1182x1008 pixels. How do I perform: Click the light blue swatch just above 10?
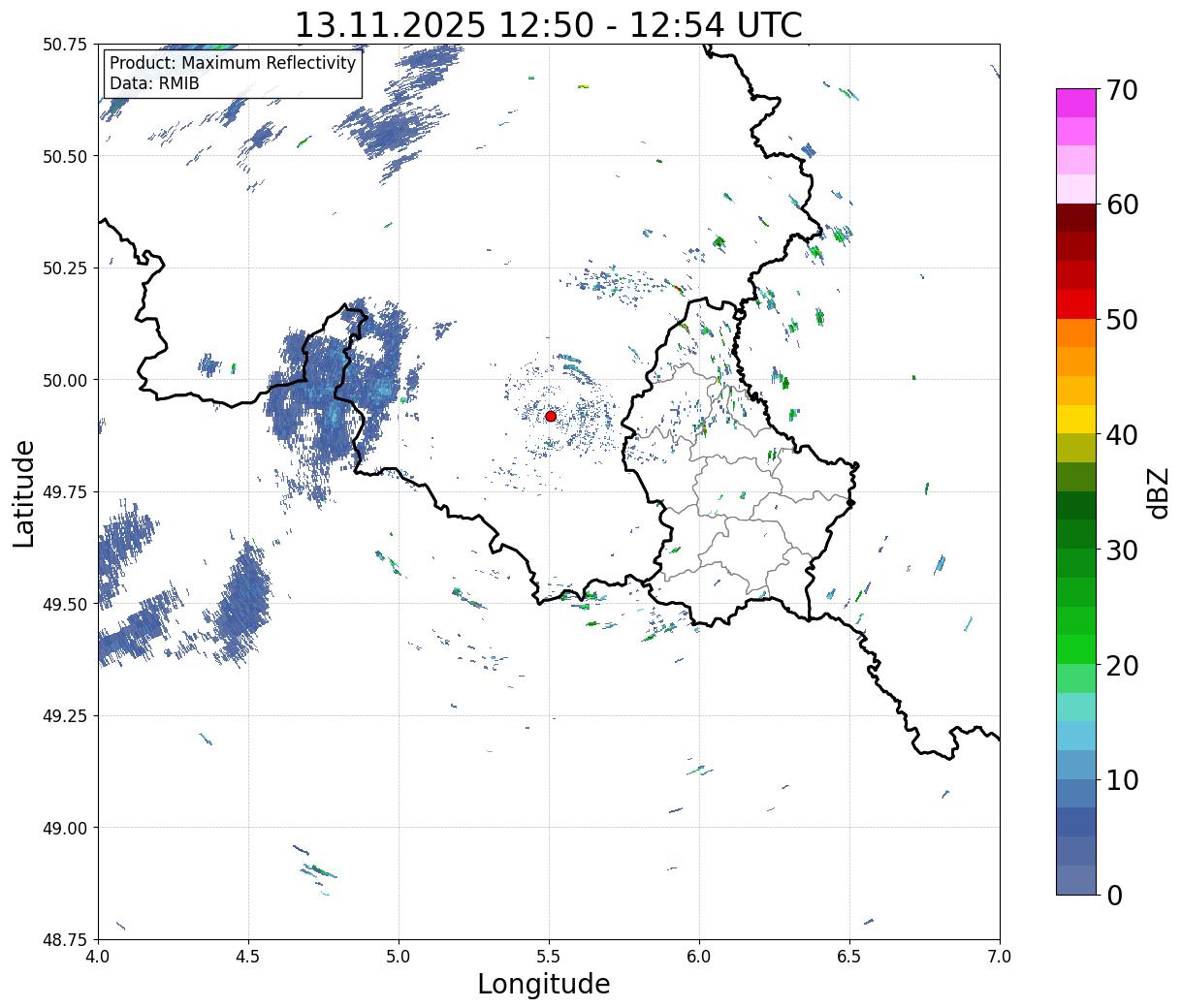[x=1076, y=765]
